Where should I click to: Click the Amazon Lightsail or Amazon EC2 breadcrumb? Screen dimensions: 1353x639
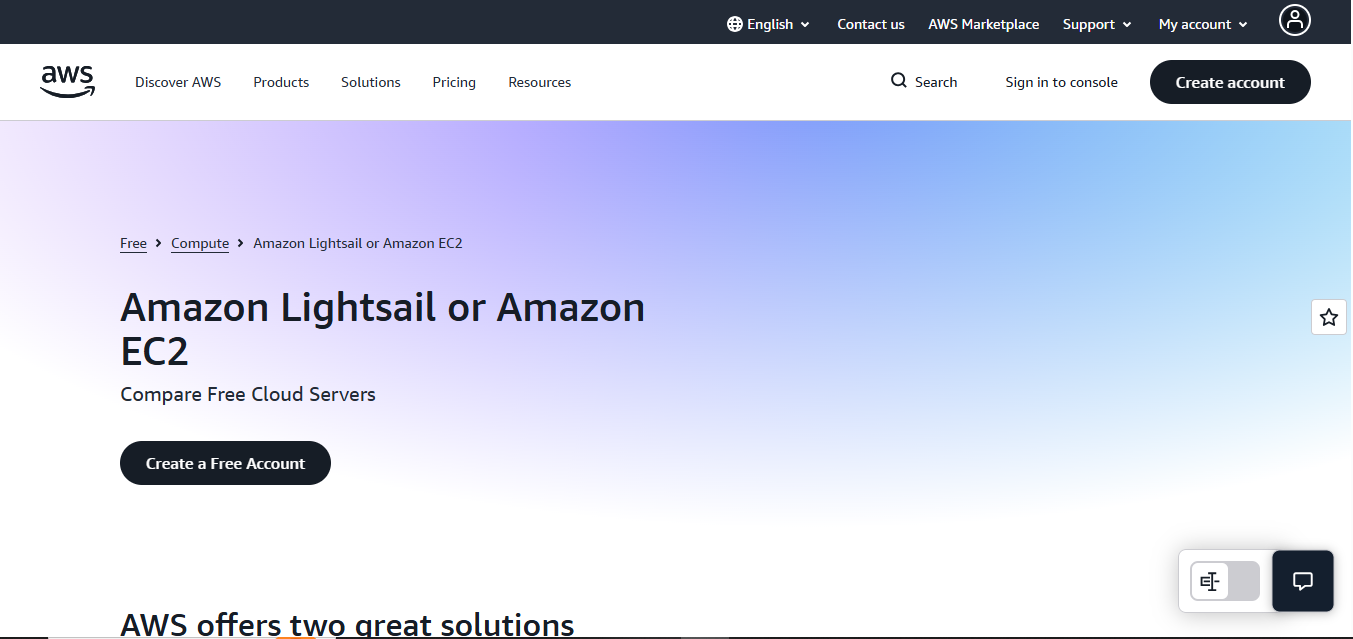[358, 243]
